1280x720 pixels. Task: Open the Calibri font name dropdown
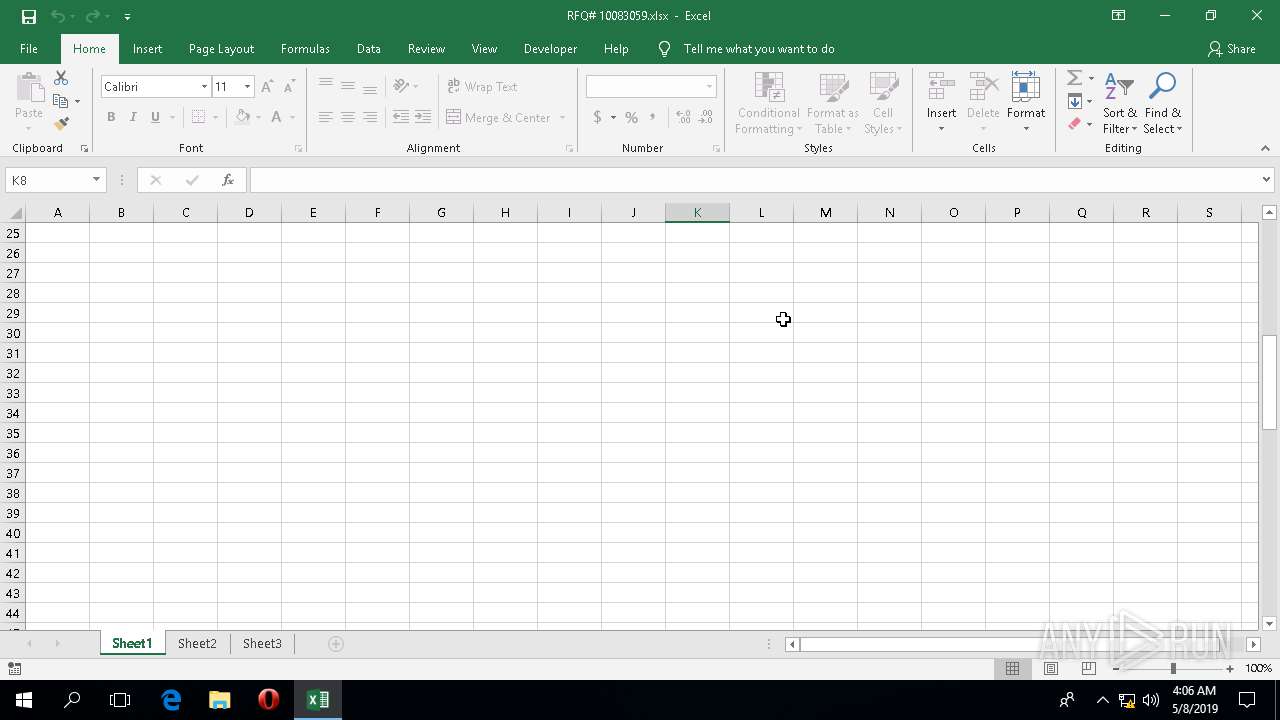204,87
